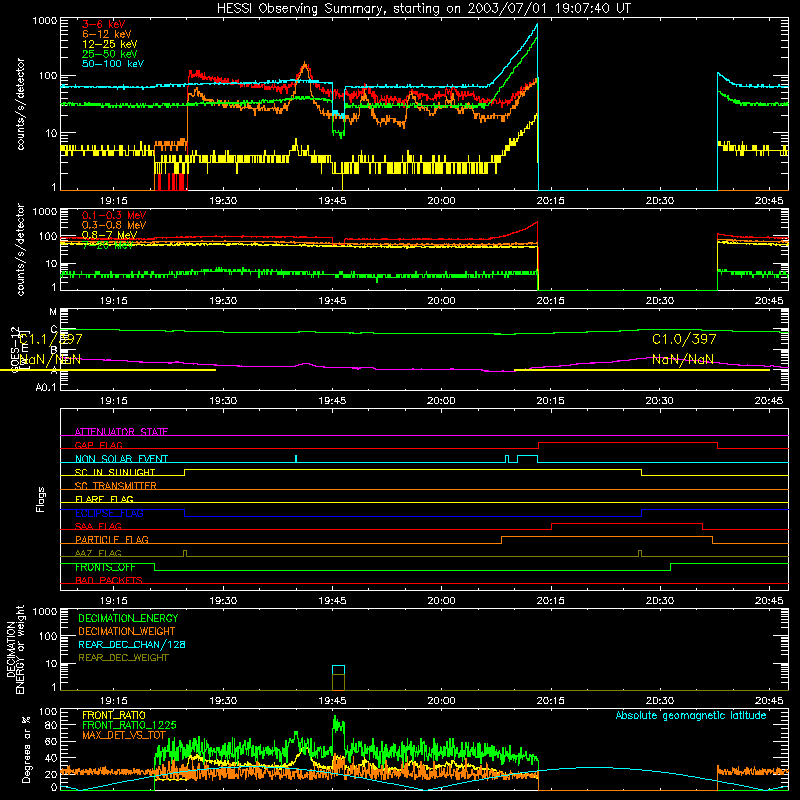The image size is (800, 800).
Task: Click the NON_SOLAR_EVENT flag label
Action: [x=121, y=459]
